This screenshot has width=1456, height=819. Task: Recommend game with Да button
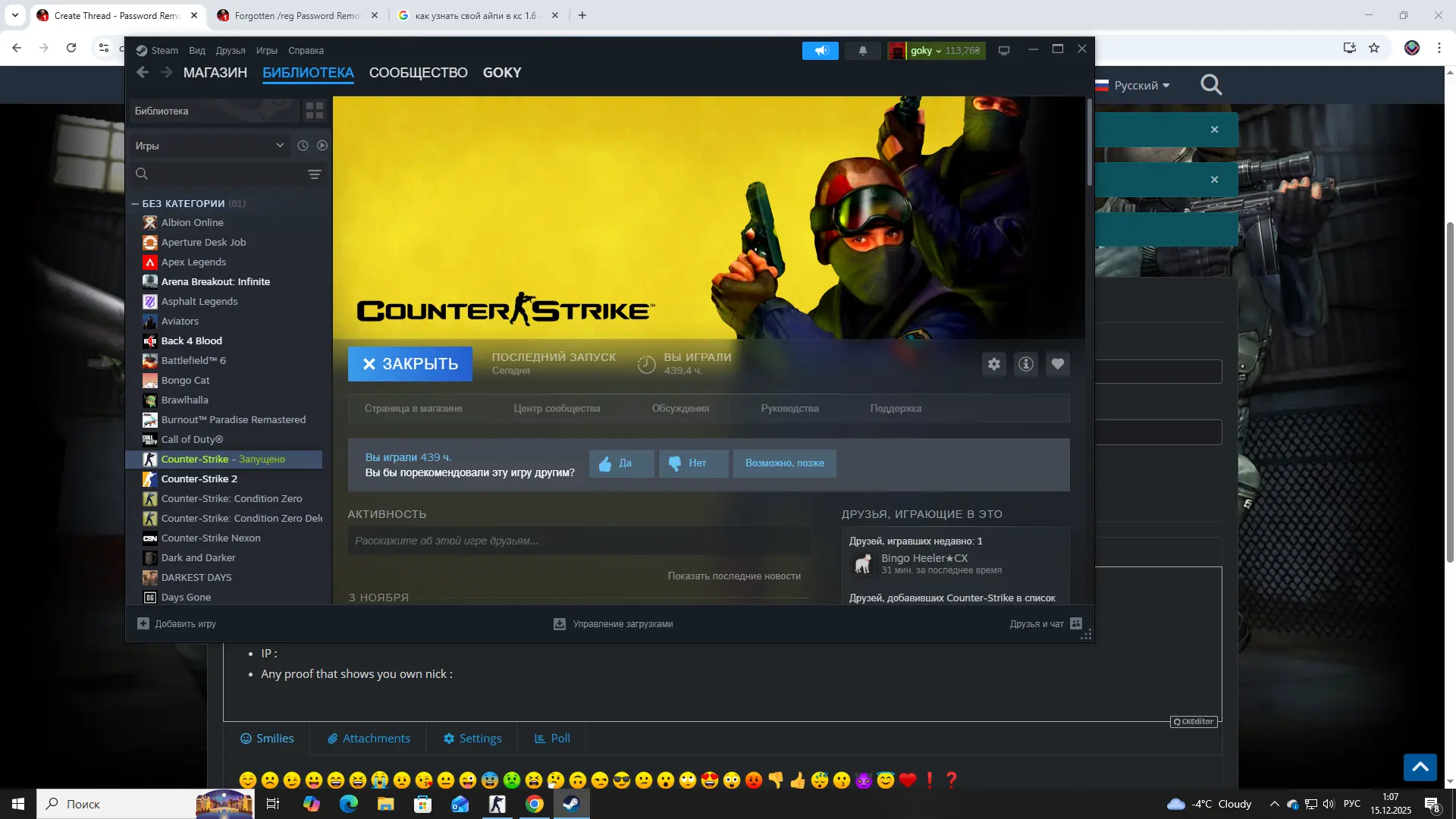tap(621, 463)
